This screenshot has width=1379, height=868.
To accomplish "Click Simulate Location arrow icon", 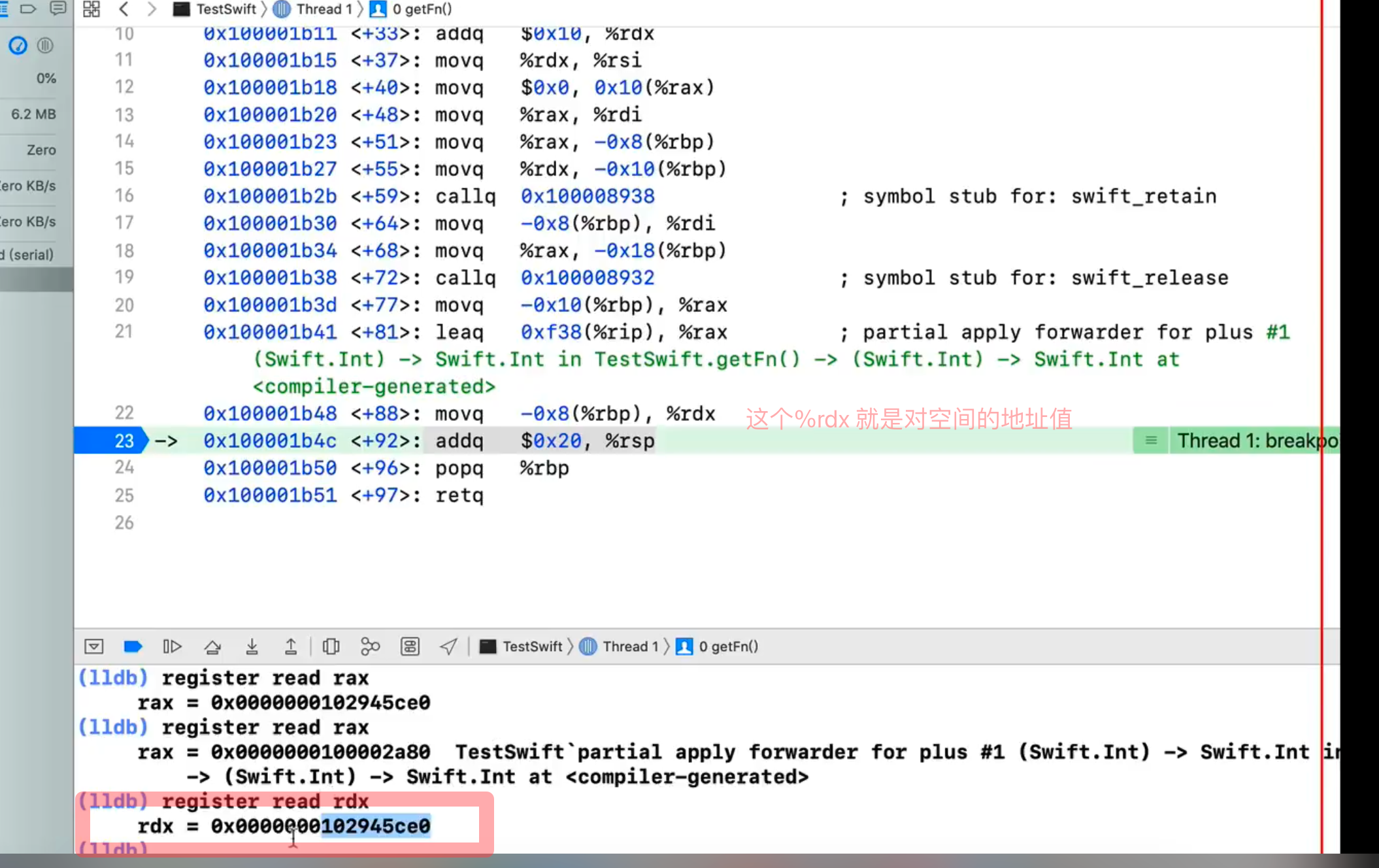I will (x=448, y=646).
